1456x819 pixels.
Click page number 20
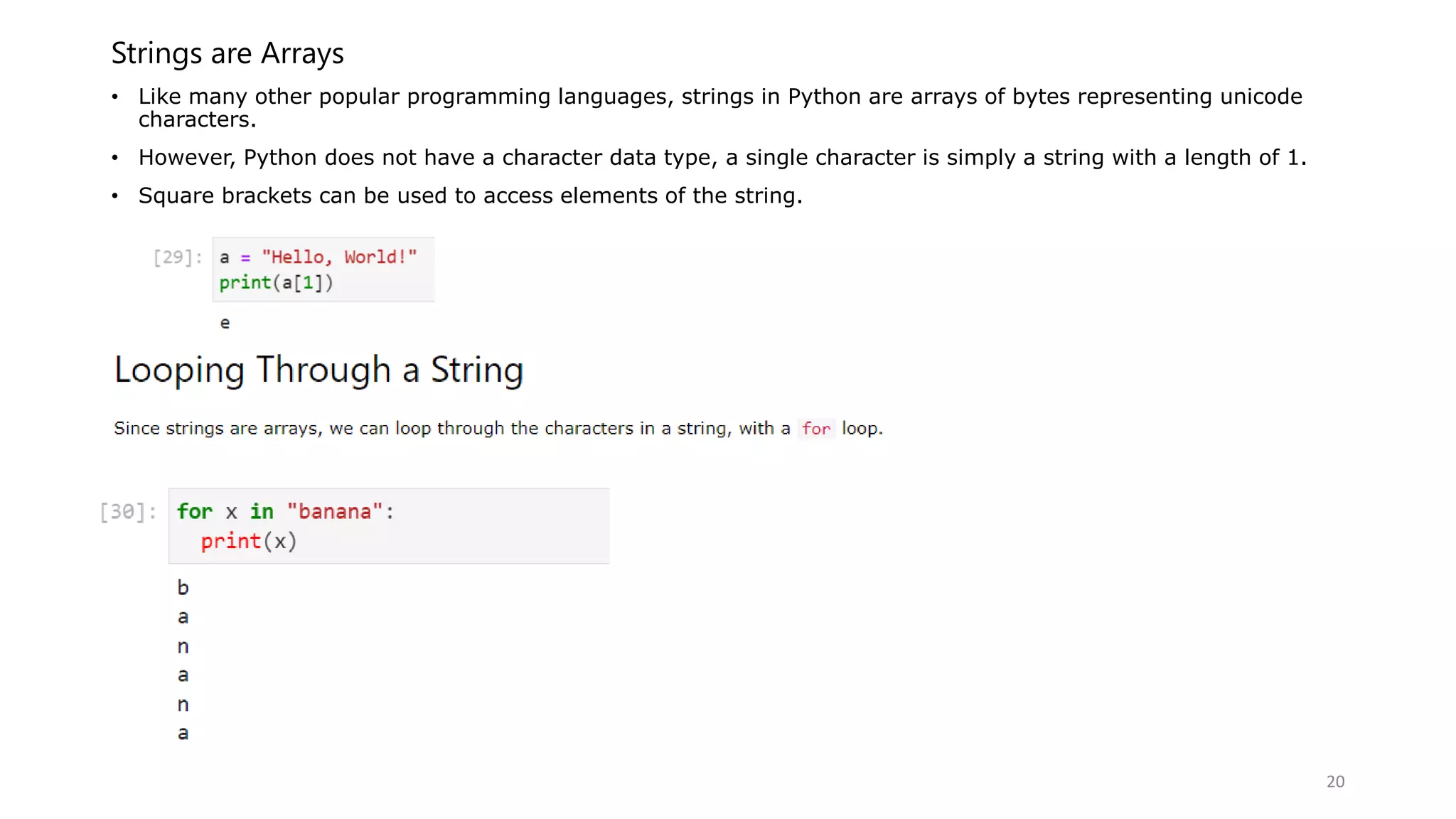pyautogui.click(x=1335, y=781)
